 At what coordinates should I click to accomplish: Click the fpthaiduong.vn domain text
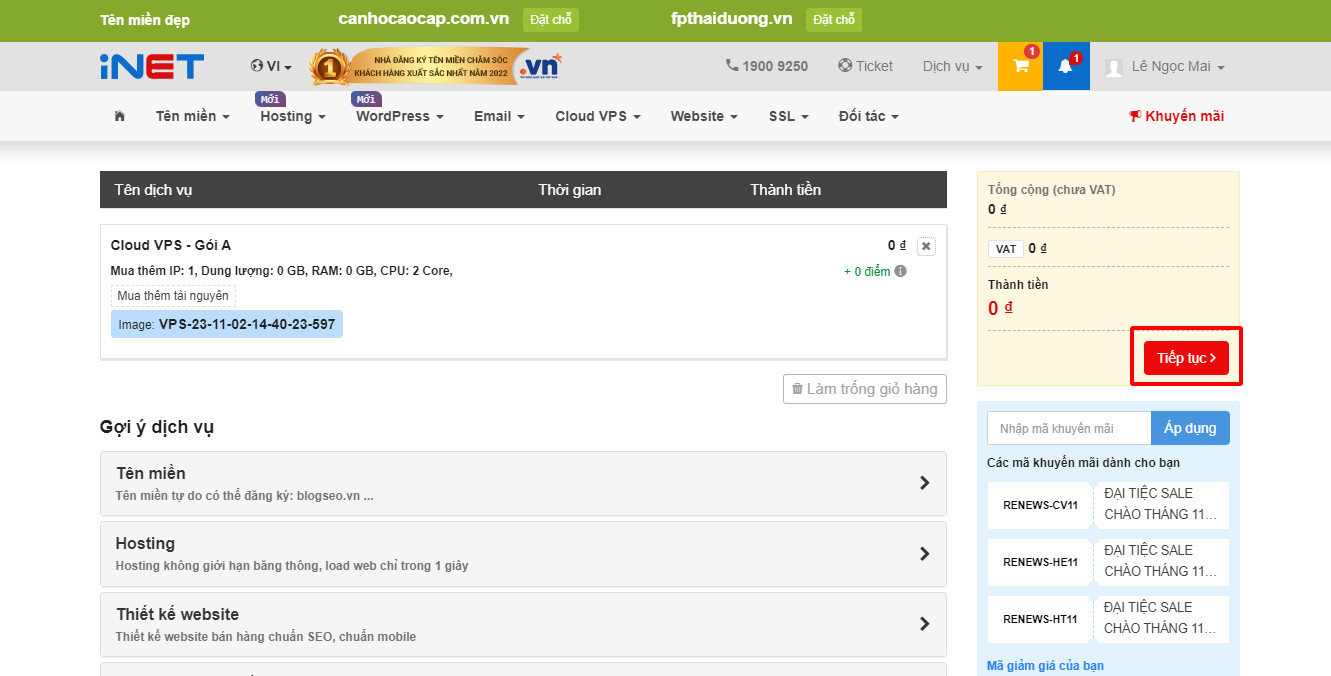click(732, 19)
